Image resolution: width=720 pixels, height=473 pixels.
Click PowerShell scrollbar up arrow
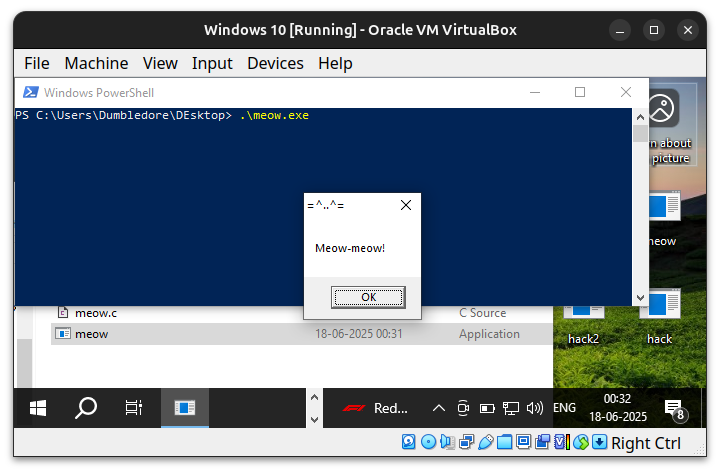click(640, 117)
